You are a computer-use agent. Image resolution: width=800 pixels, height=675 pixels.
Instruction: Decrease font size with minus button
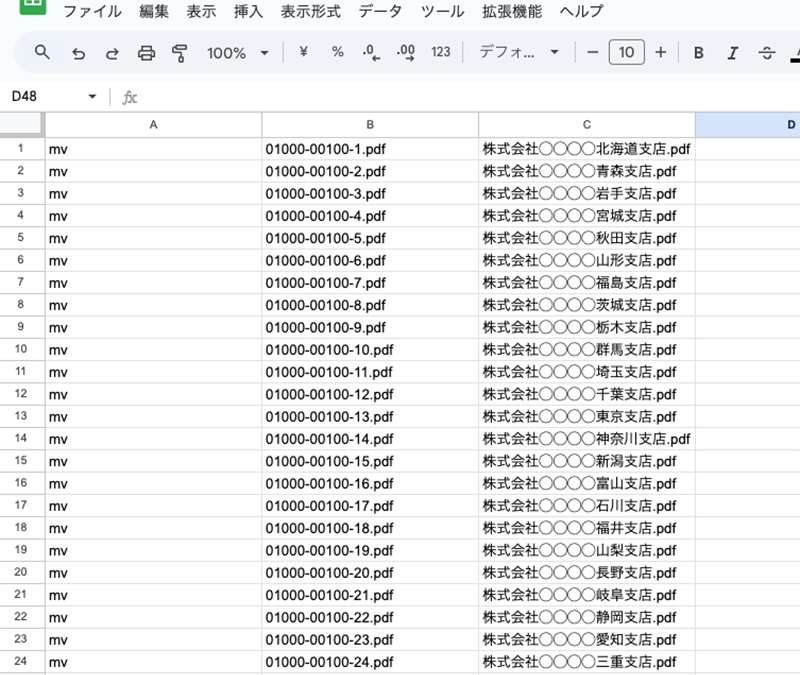593,52
